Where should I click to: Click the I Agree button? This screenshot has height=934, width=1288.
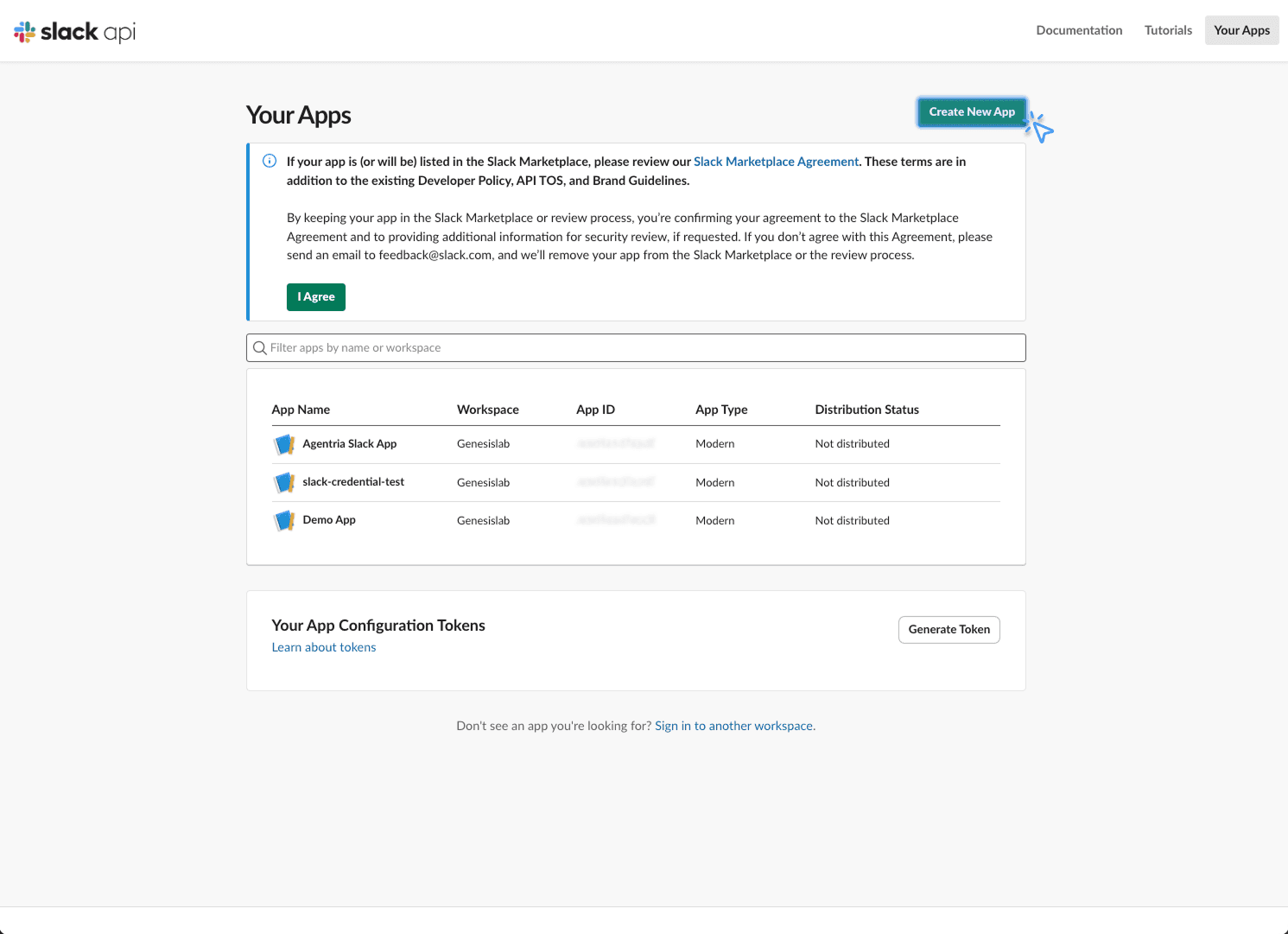click(316, 297)
